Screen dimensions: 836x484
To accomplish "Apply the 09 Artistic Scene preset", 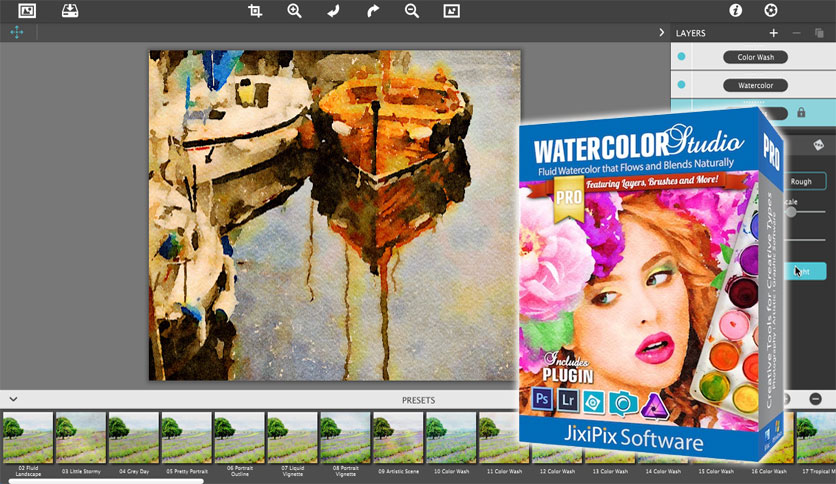I will [x=398, y=437].
